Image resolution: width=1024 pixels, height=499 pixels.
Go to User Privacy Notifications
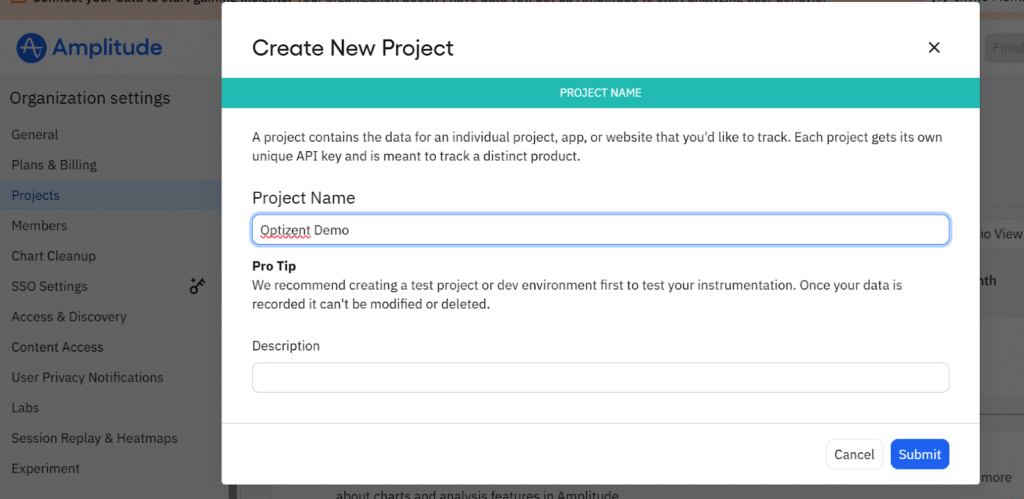tap(87, 378)
